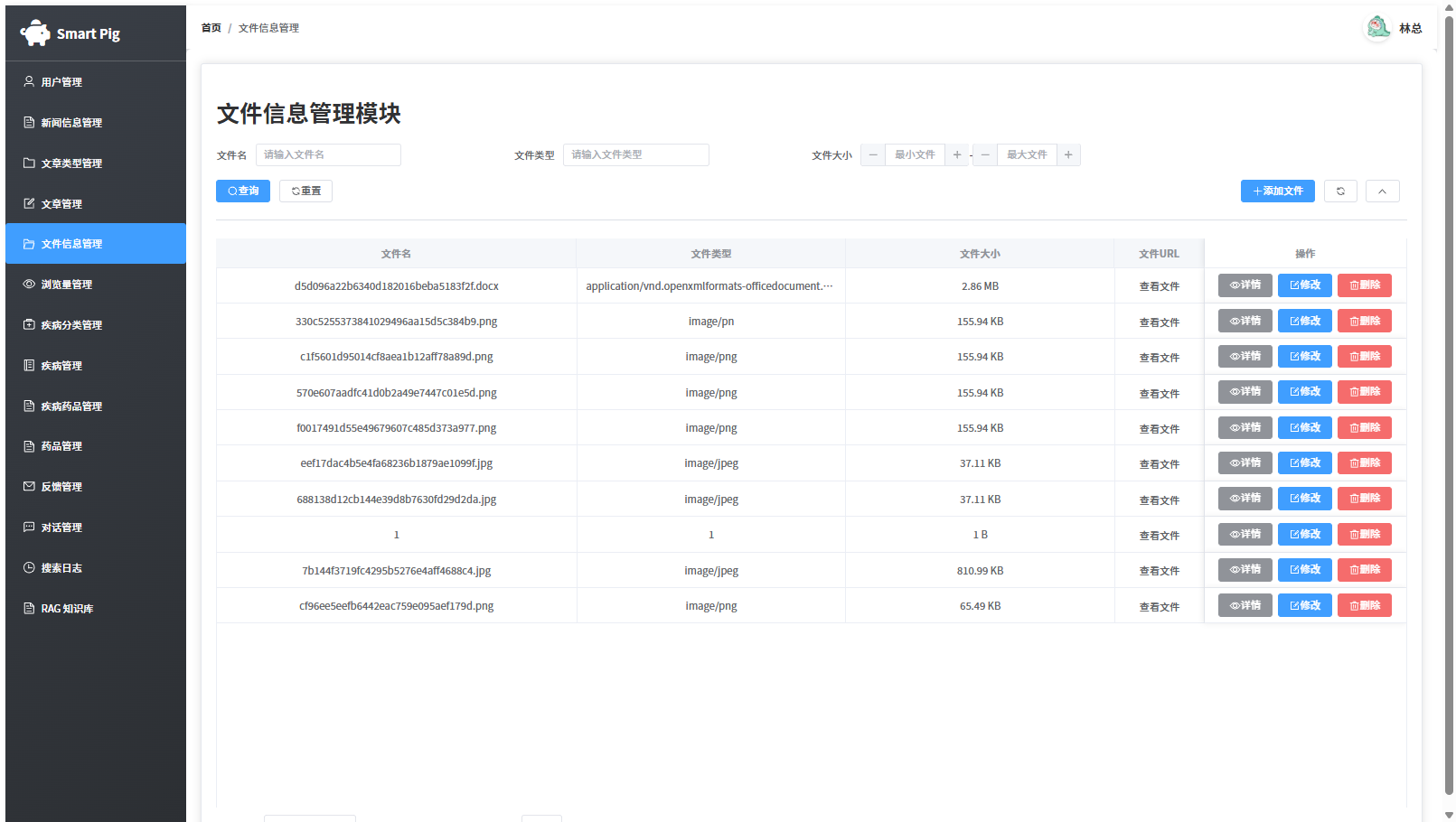Open 疾病药品管理 in the sidebar
Viewport: 1456px width, 822px height.
point(96,406)
